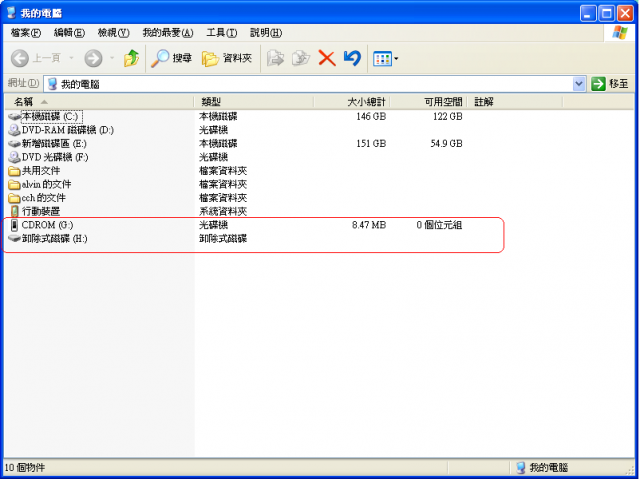Select local disk (C:) drive icon

click(x=14, y=117)
